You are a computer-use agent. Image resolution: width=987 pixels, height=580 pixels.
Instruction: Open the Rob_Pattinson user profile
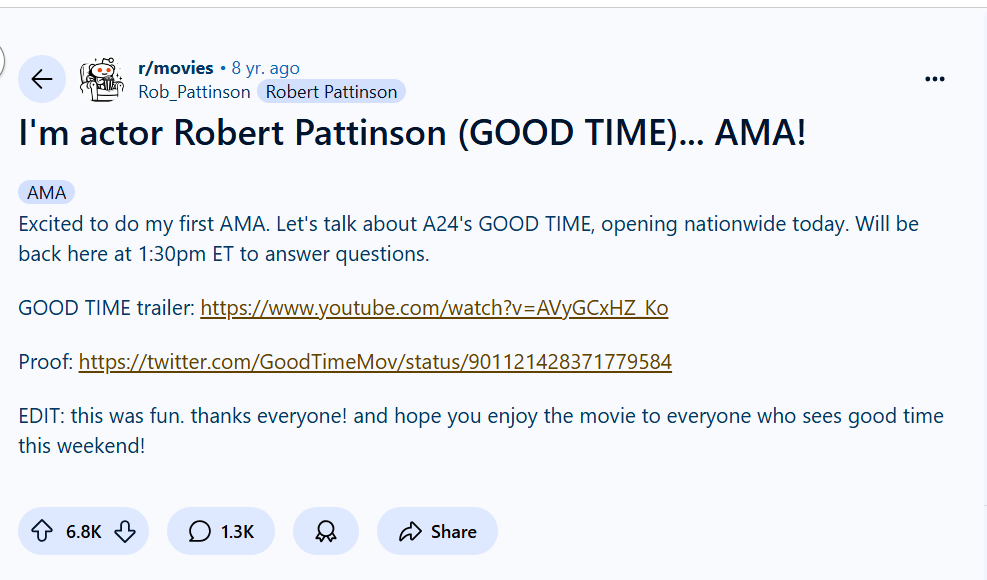[194, 92]
